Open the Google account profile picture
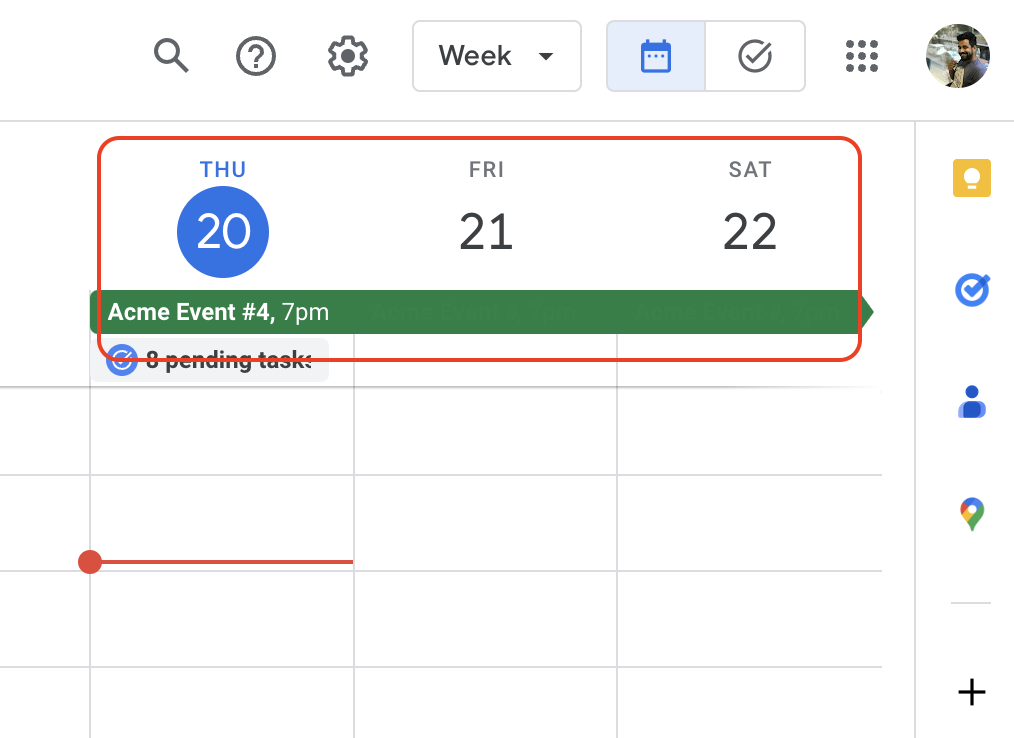The height and width of the screenshot is (738, 1014). pos(957,56)
